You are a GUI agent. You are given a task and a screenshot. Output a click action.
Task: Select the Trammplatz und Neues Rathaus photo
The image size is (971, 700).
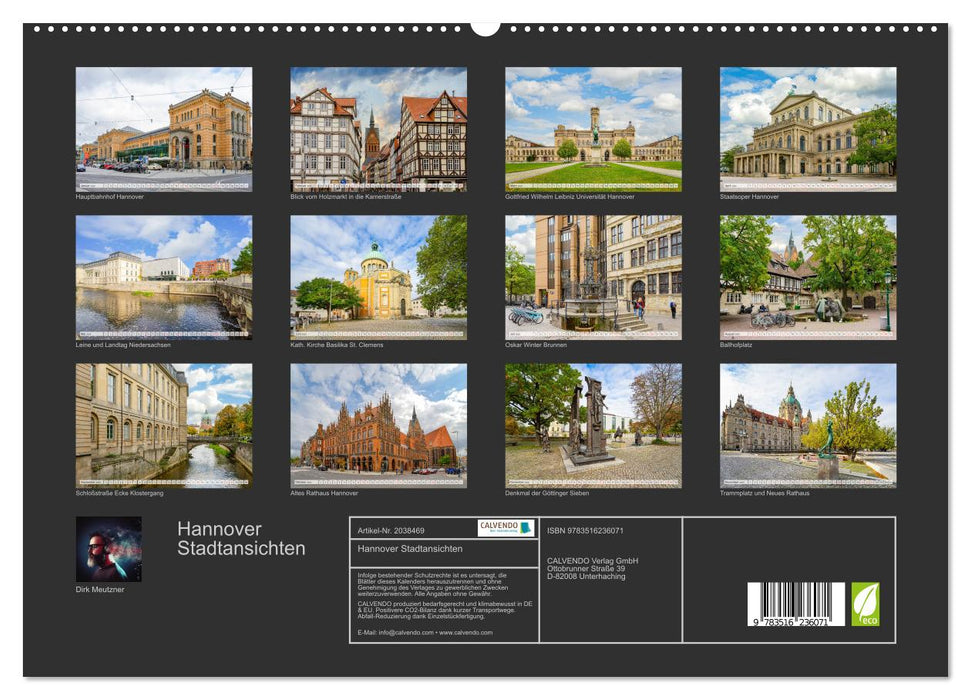(x=810, y=425)
